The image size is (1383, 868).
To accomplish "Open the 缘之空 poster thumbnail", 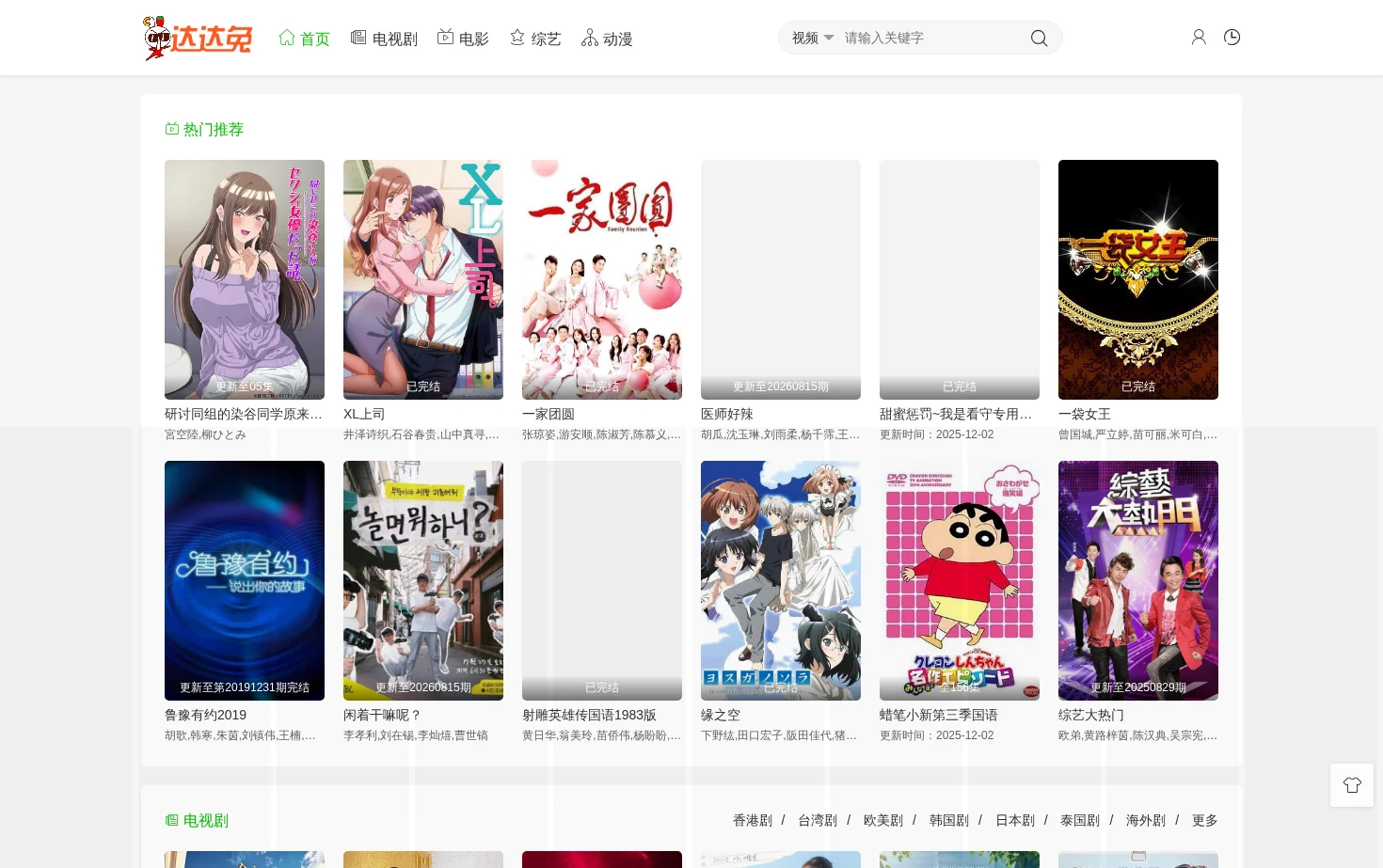I will 781,580.
